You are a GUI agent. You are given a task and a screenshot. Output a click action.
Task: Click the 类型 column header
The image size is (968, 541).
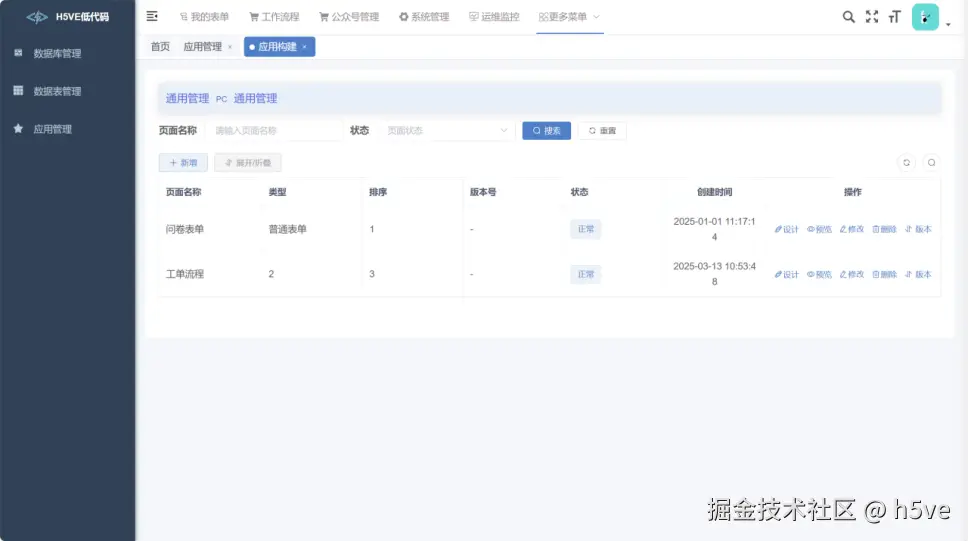tap(277, 192)
